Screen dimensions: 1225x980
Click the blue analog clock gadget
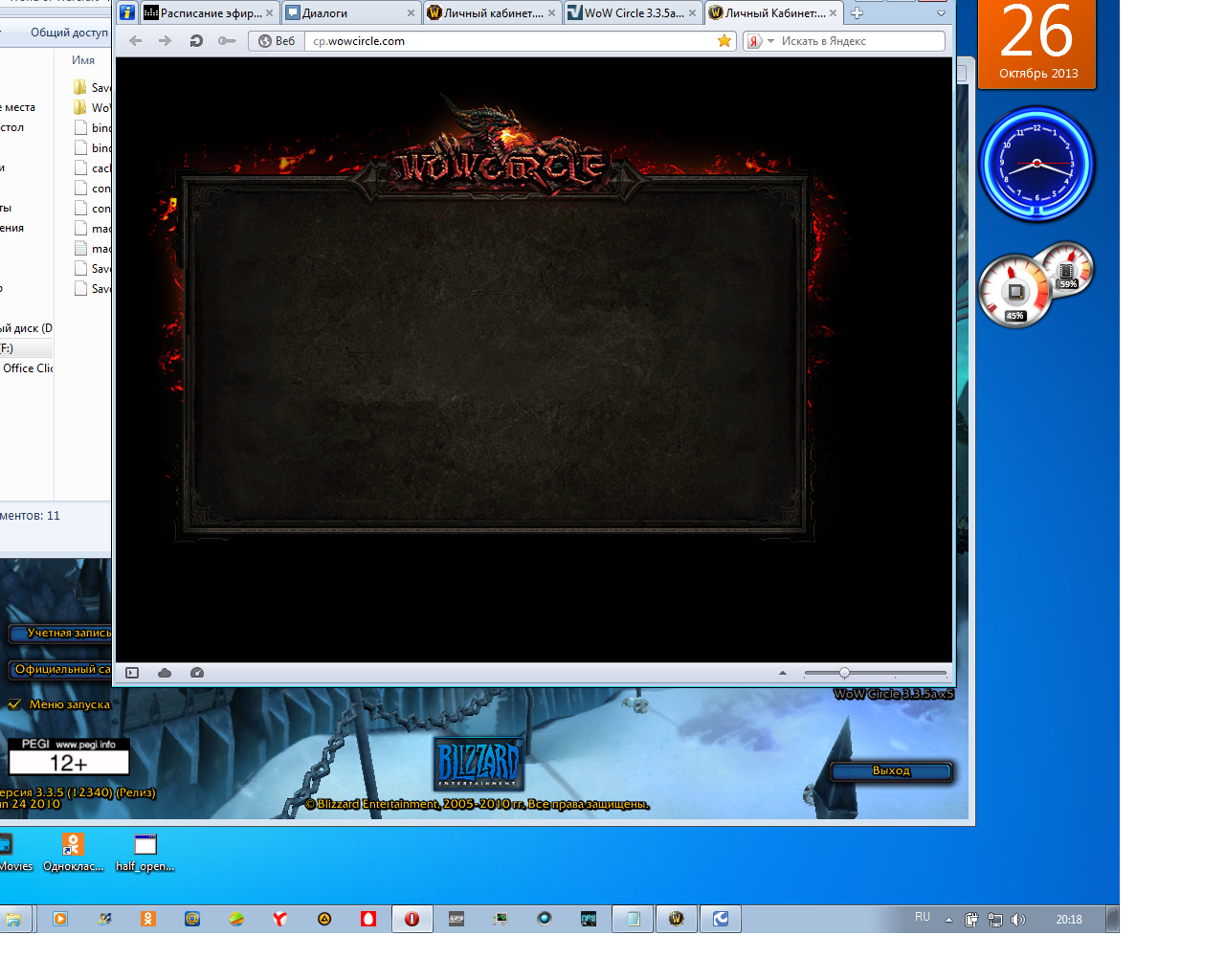(1036, 164)
